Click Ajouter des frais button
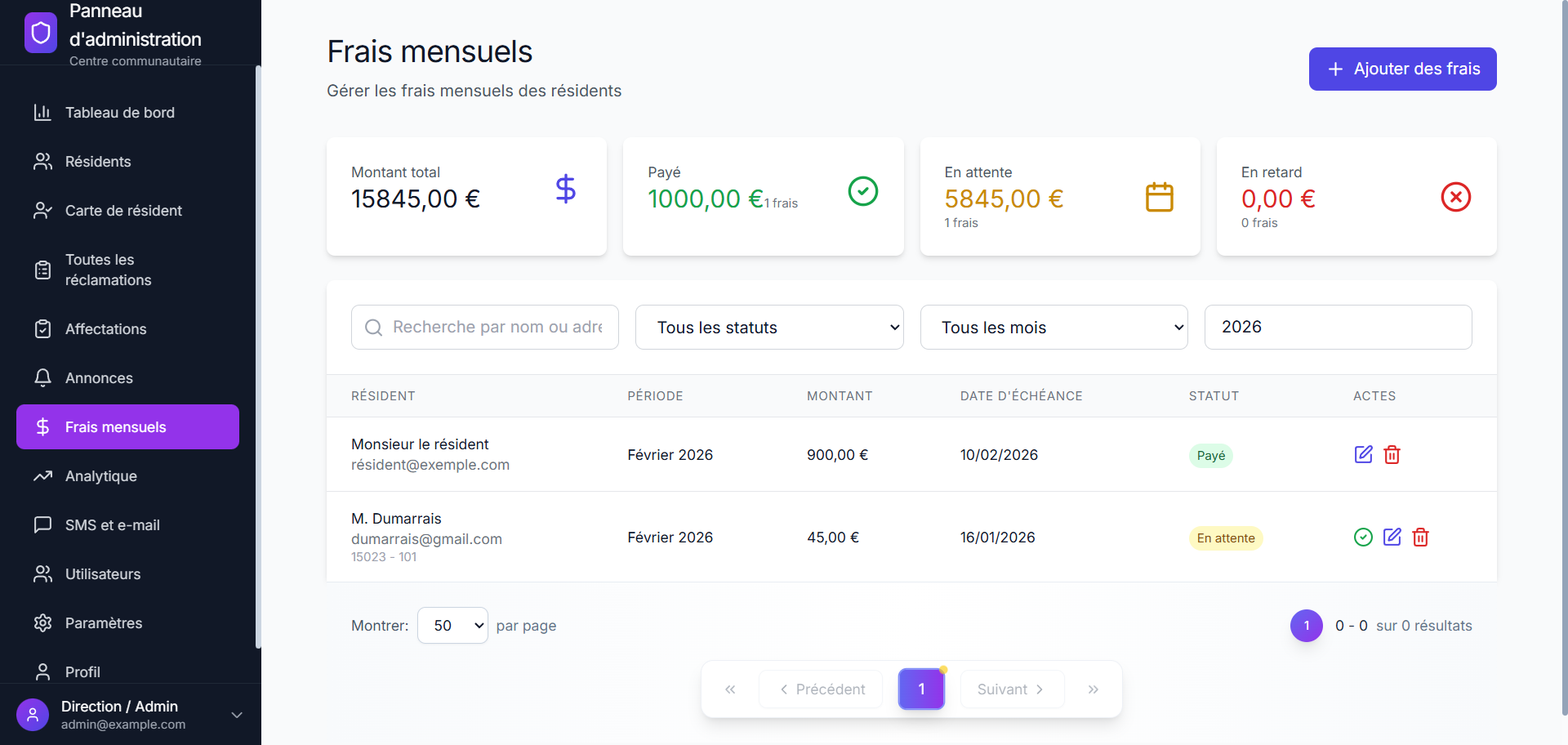1568x745 pixels. 1402,69
